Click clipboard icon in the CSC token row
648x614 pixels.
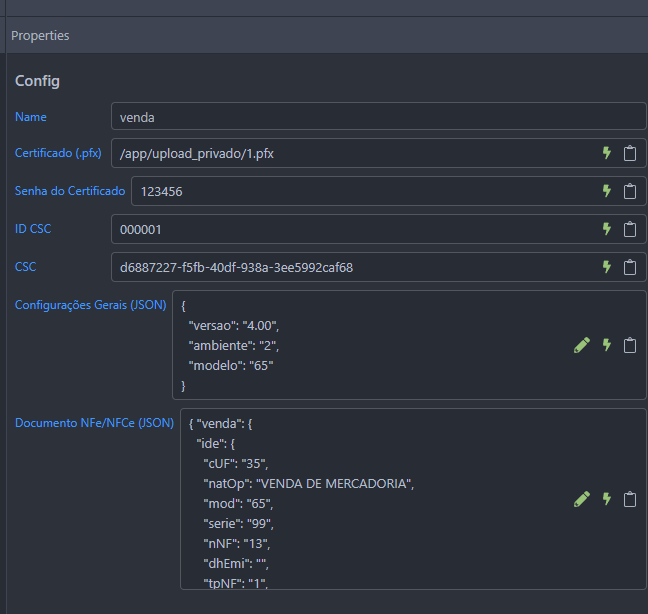pyautogui.click(x=630, y=267)
